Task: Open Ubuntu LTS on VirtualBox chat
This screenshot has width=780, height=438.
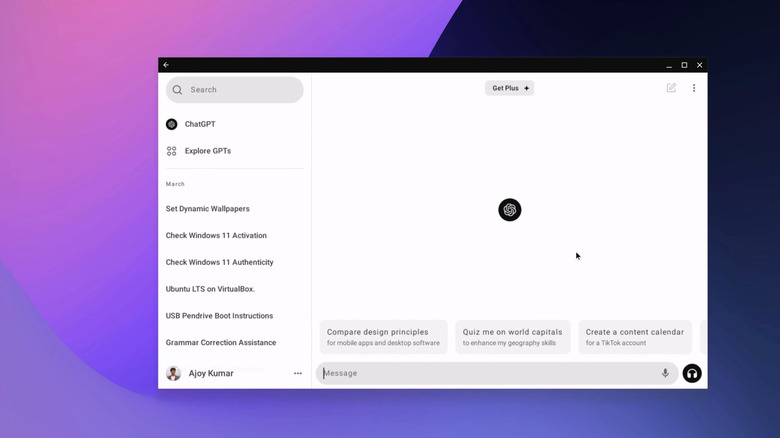Action: pyautogui.click(x=210, y=289)
